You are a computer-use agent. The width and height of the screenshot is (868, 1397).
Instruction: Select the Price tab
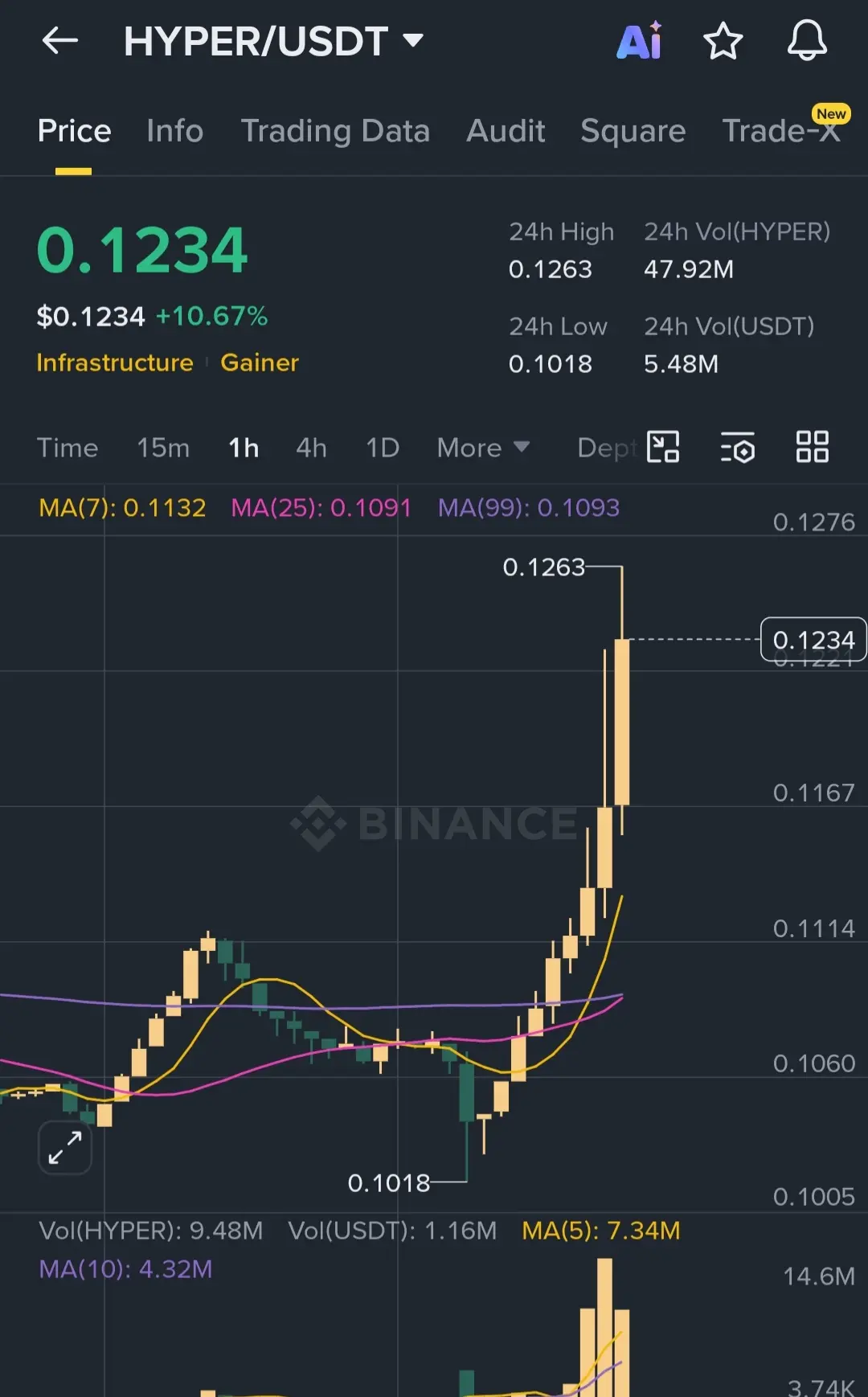click(x=74, y=131)
